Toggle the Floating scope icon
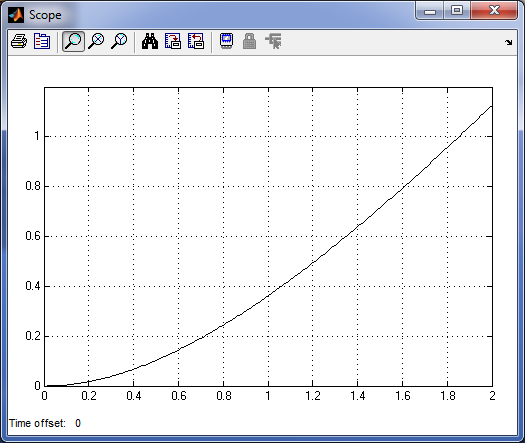This screenshot has height=443, width=525. [x=226, y=42]
